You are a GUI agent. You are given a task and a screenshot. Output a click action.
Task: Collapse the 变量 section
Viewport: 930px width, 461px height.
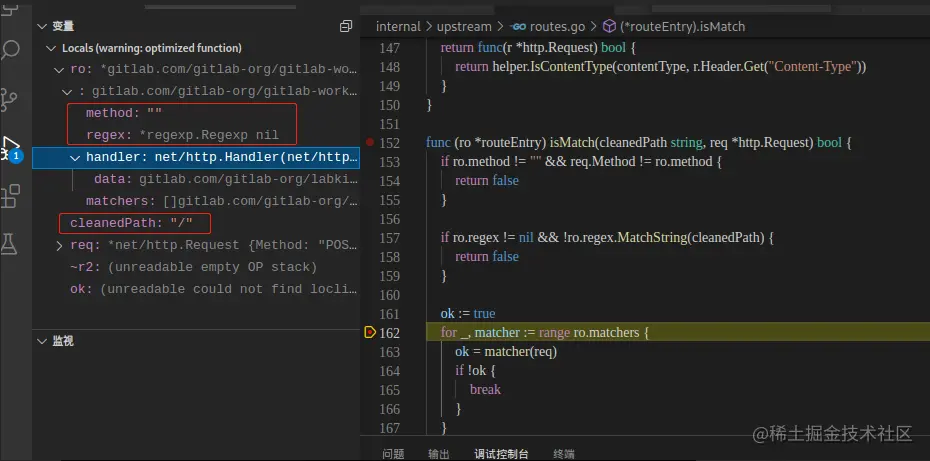pyautogui.click(x=42, y=26)
